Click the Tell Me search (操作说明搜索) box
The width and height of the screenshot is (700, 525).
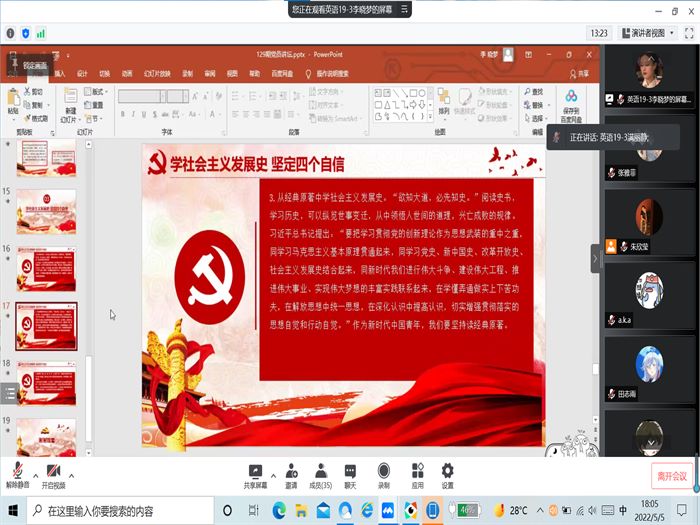(327, 74)
